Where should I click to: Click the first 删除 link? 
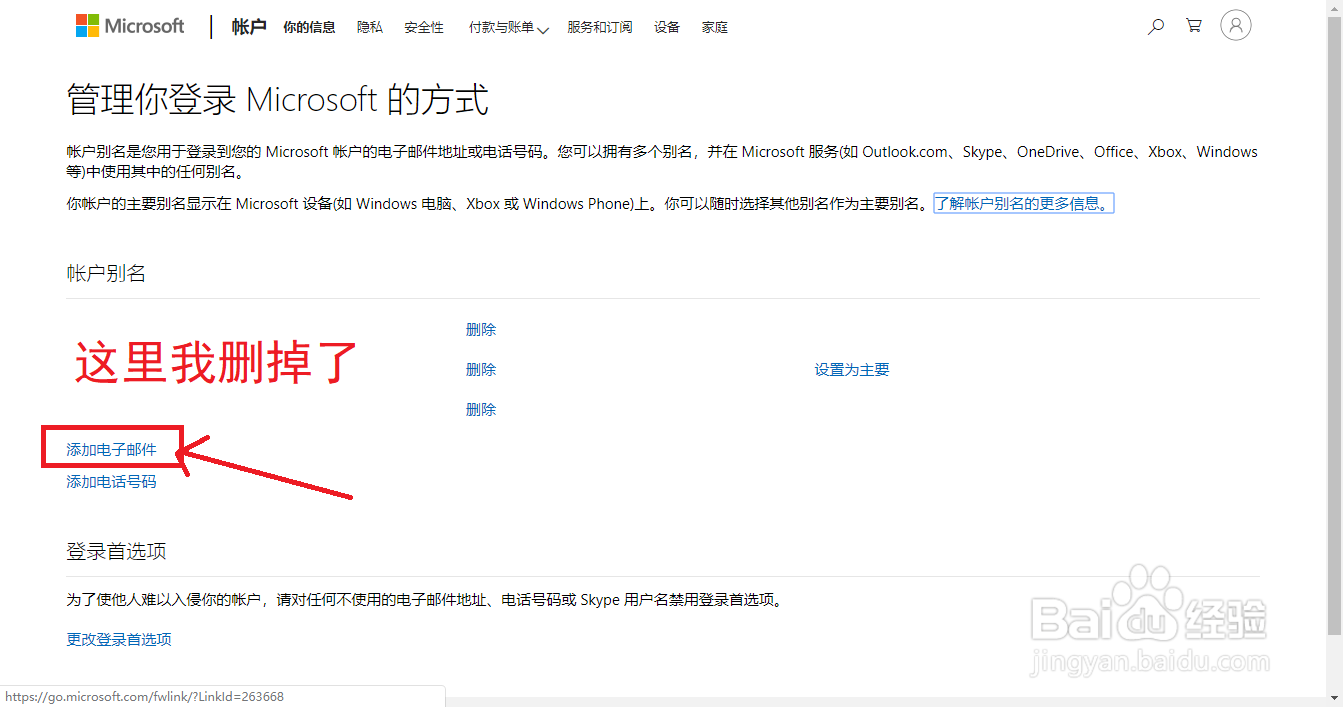(x=481, y=330)
